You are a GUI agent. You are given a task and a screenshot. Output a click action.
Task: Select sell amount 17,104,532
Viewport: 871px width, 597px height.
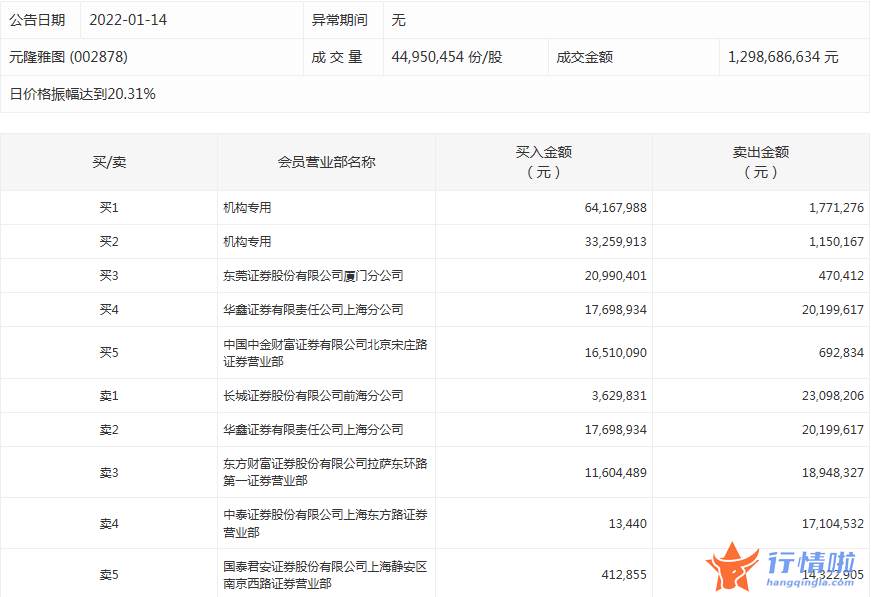click(833, 524)
